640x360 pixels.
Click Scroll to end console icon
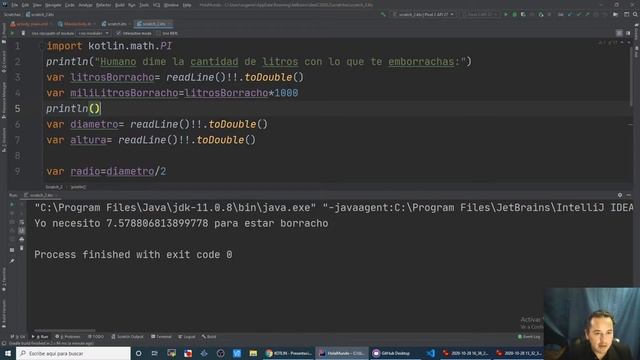(22, 231)
